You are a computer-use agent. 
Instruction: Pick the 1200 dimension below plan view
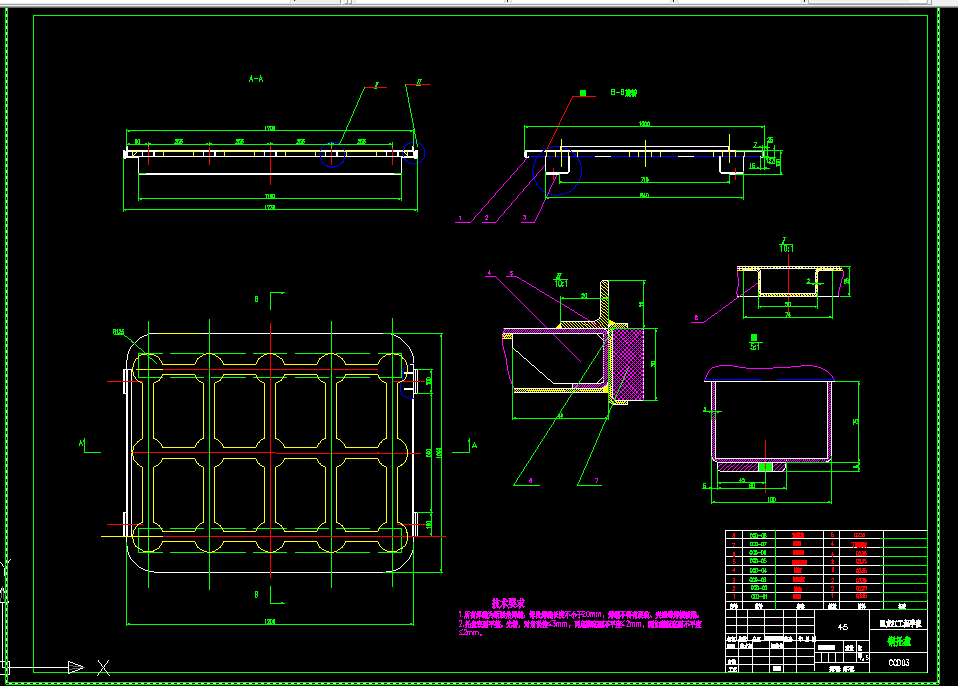pyautogui.click(x=269, y=621)
